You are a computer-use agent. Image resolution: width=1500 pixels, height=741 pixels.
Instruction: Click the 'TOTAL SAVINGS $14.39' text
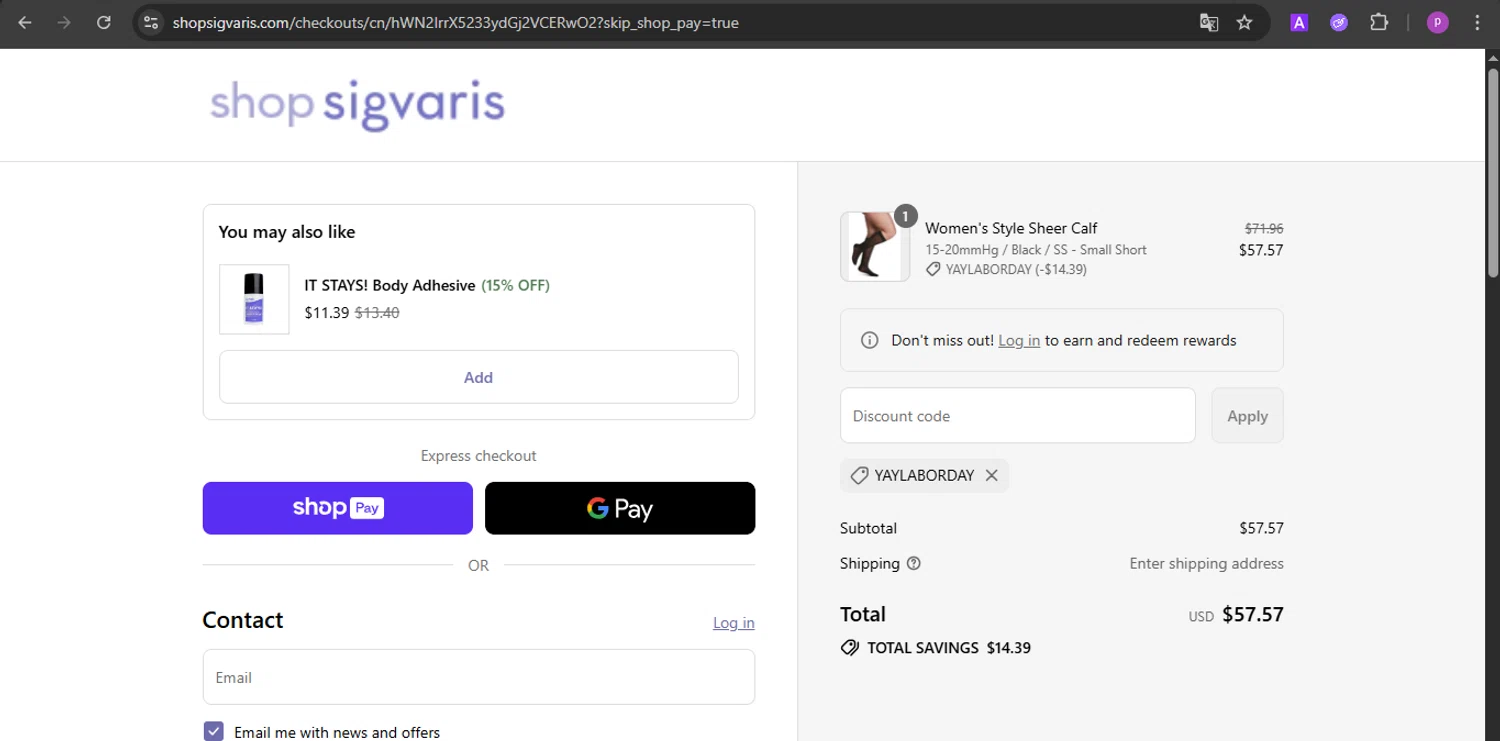click(x=949, y=648)
